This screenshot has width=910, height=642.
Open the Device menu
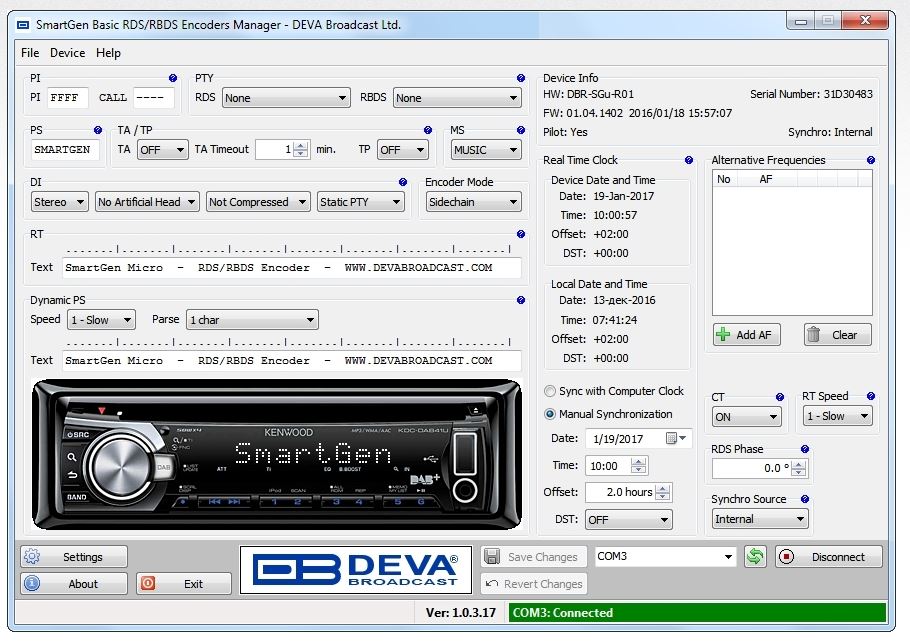point(67,53)
